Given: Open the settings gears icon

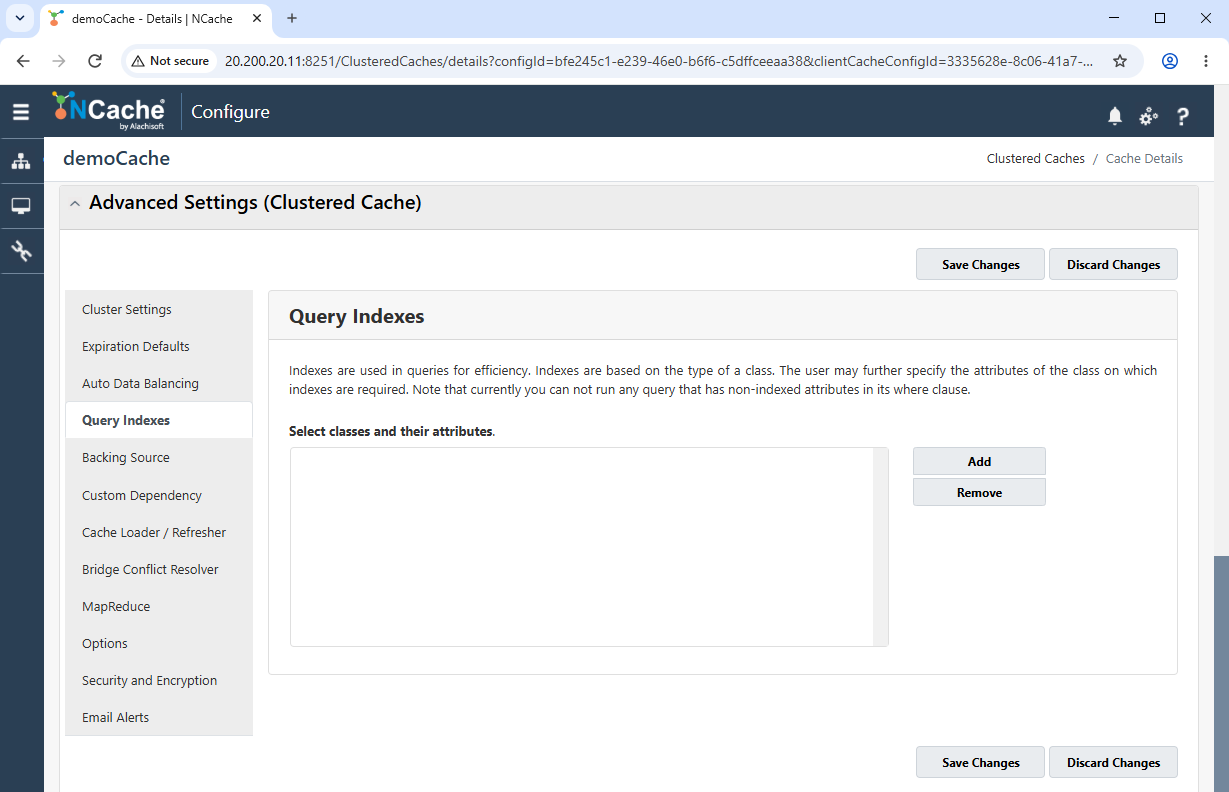Looking at the screenshot, I should click(1149, 116).
